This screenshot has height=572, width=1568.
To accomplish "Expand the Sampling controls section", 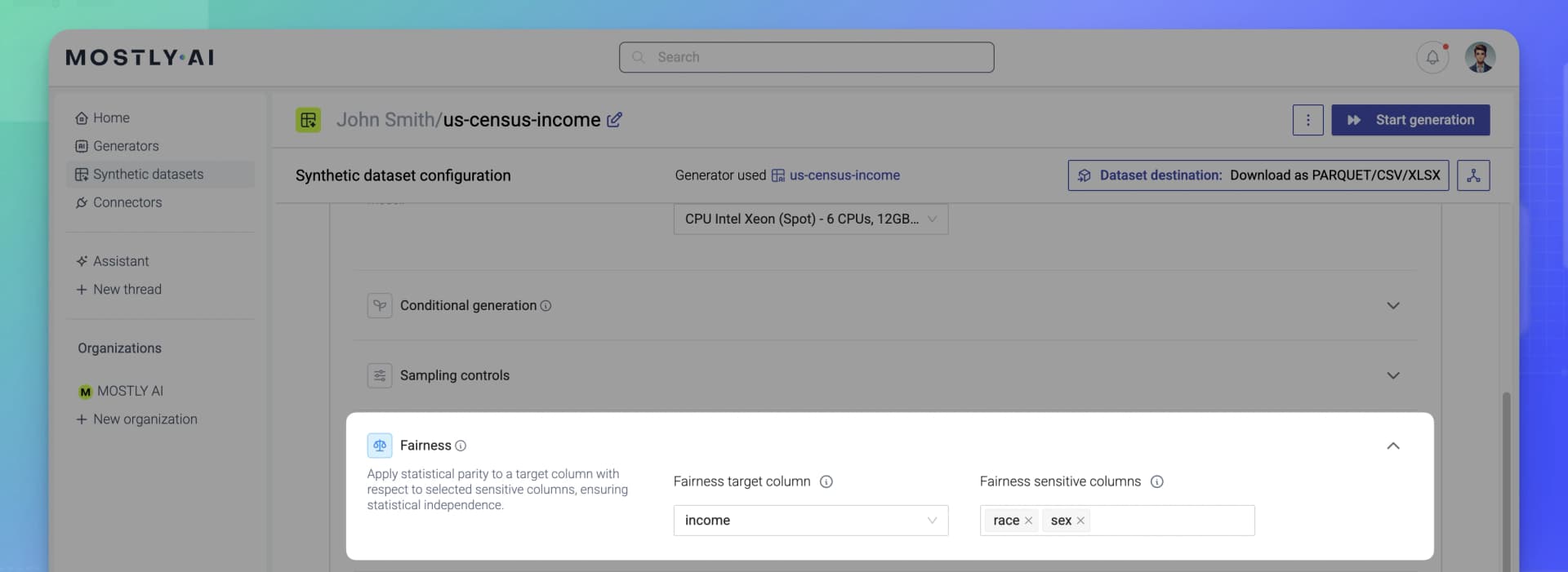I will tap(1393, 375).
